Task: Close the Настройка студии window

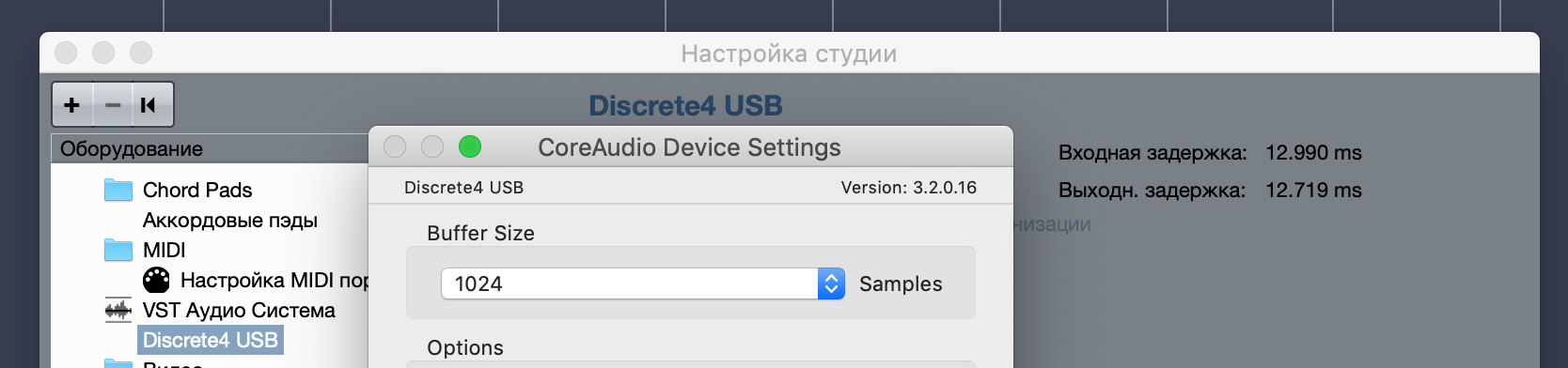Action: (66, 53)
